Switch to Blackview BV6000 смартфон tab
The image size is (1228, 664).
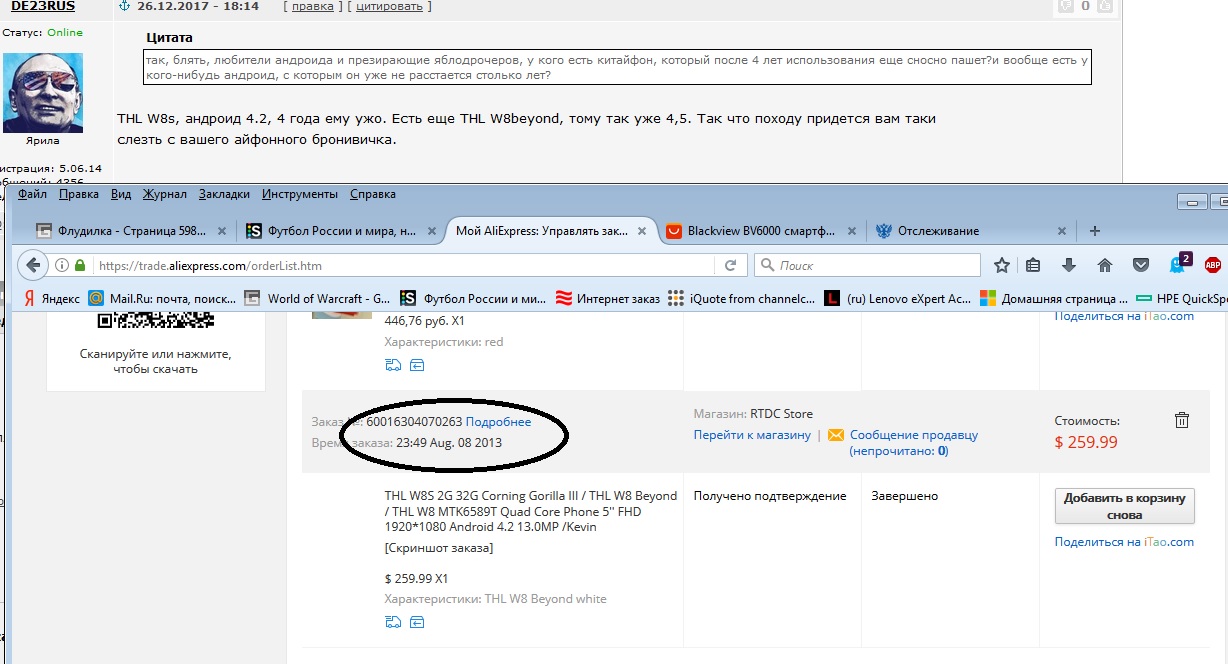coord(760,231)
